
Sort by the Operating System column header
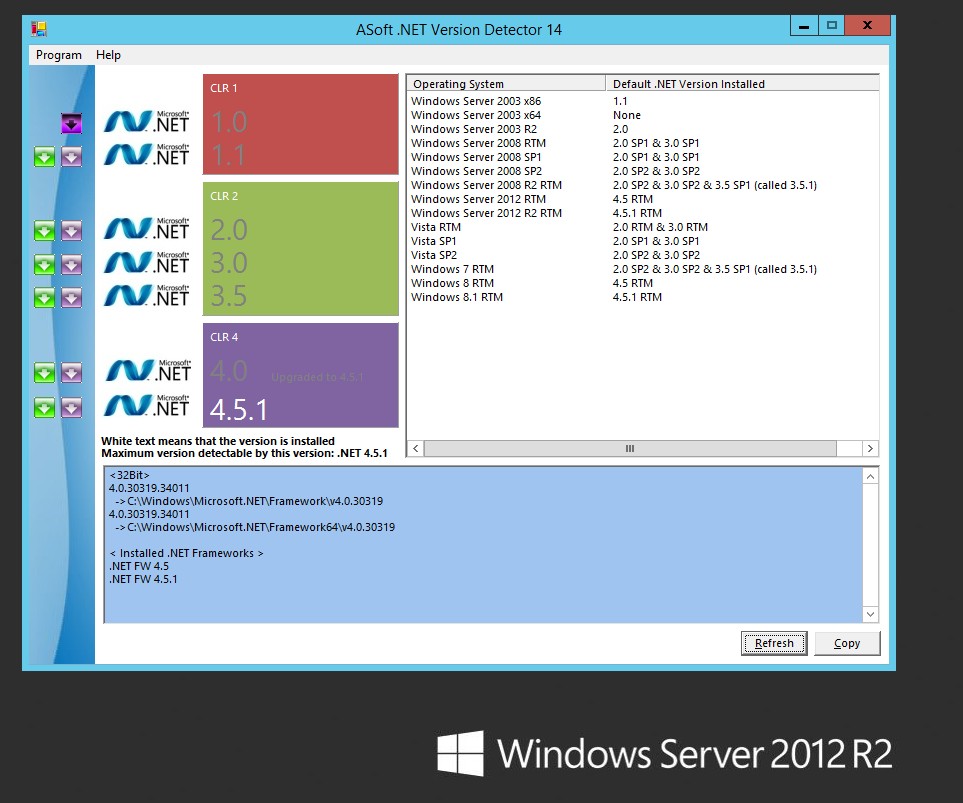(x=506, y=84)
